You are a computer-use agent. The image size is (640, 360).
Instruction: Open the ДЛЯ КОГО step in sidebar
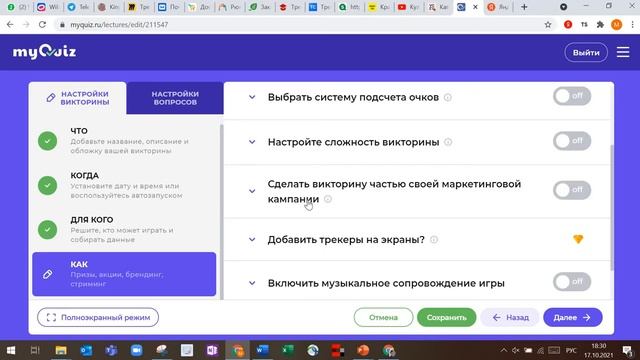pyautogui.click(x=124, y=229)
